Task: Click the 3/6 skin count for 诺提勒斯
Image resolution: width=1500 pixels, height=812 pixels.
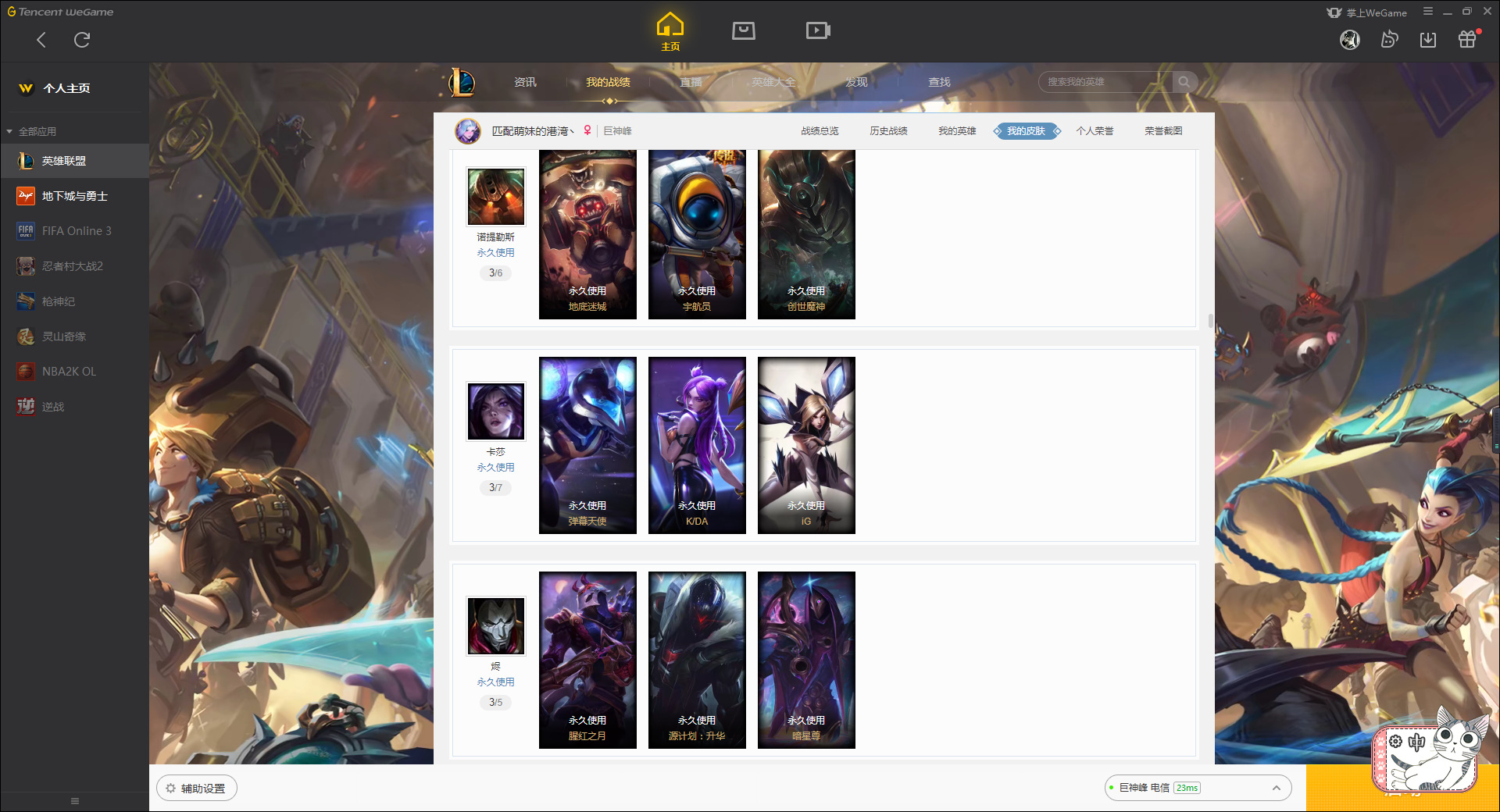Action: [x=495, y=273]
